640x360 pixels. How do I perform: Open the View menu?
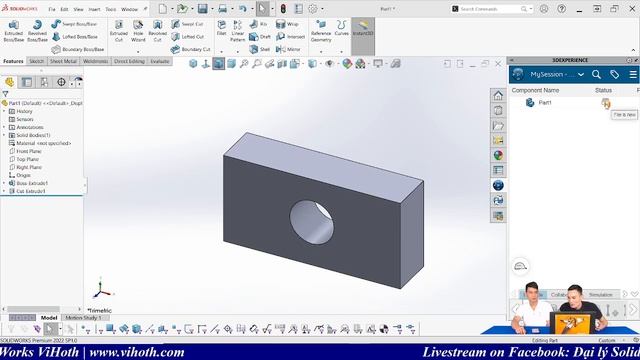[78, 9]
